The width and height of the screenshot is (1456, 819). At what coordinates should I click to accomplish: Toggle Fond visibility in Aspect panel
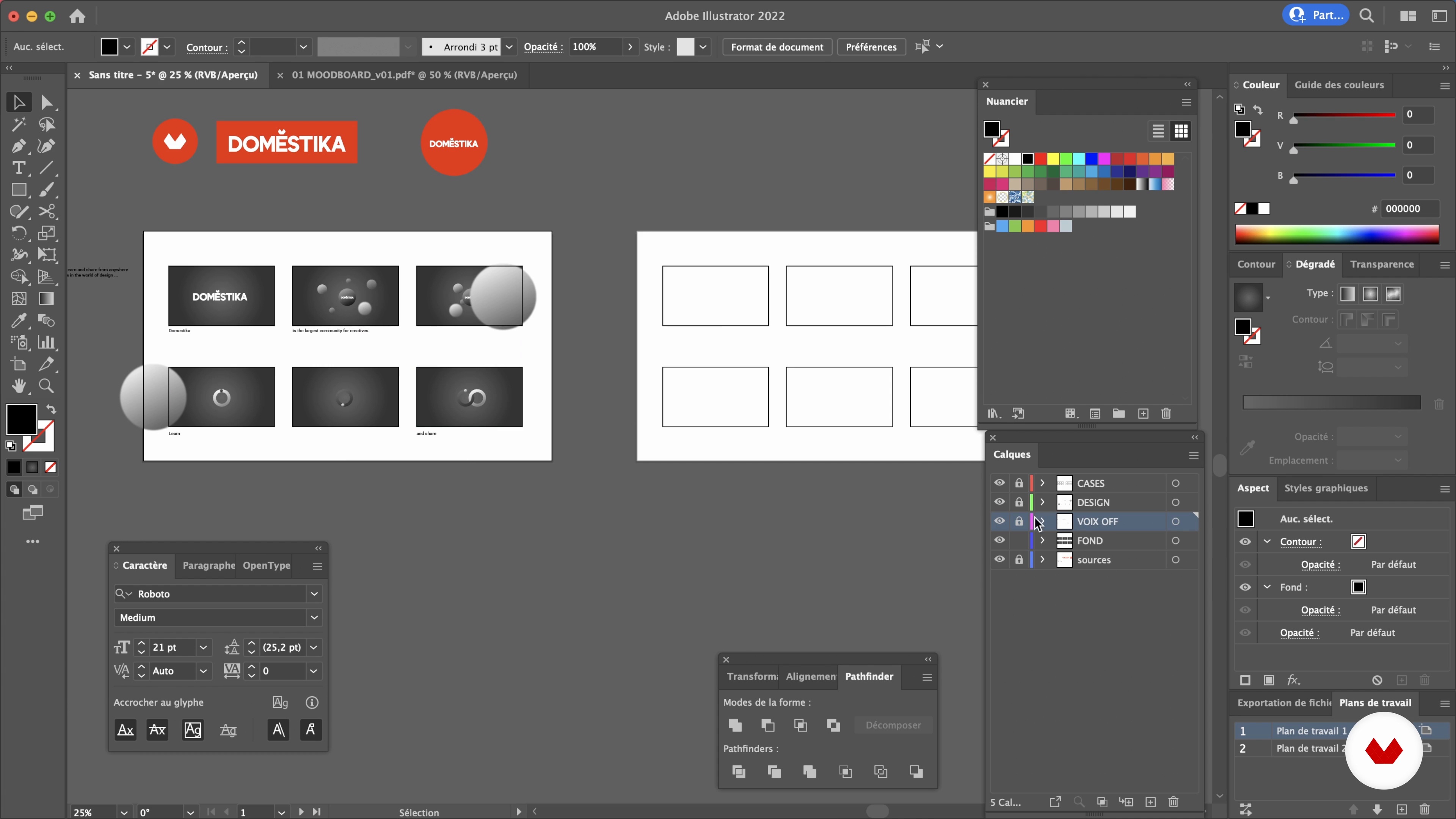1245,587
